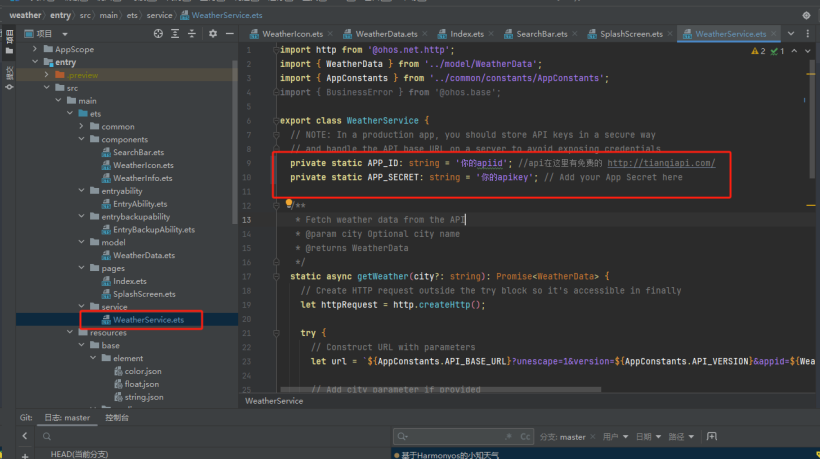This screenshot has width=820, height=459.
Task: Expand the common folder
Action: pyautogui.click(x=81, y=126)
